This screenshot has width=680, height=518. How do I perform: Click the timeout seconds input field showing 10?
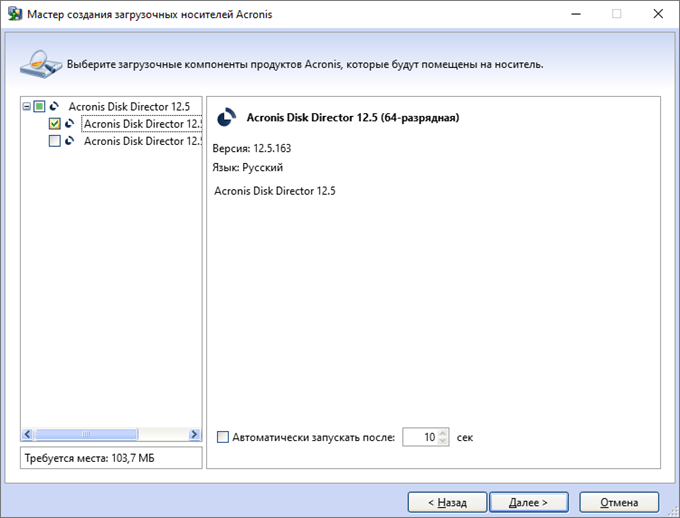(420, 437)
